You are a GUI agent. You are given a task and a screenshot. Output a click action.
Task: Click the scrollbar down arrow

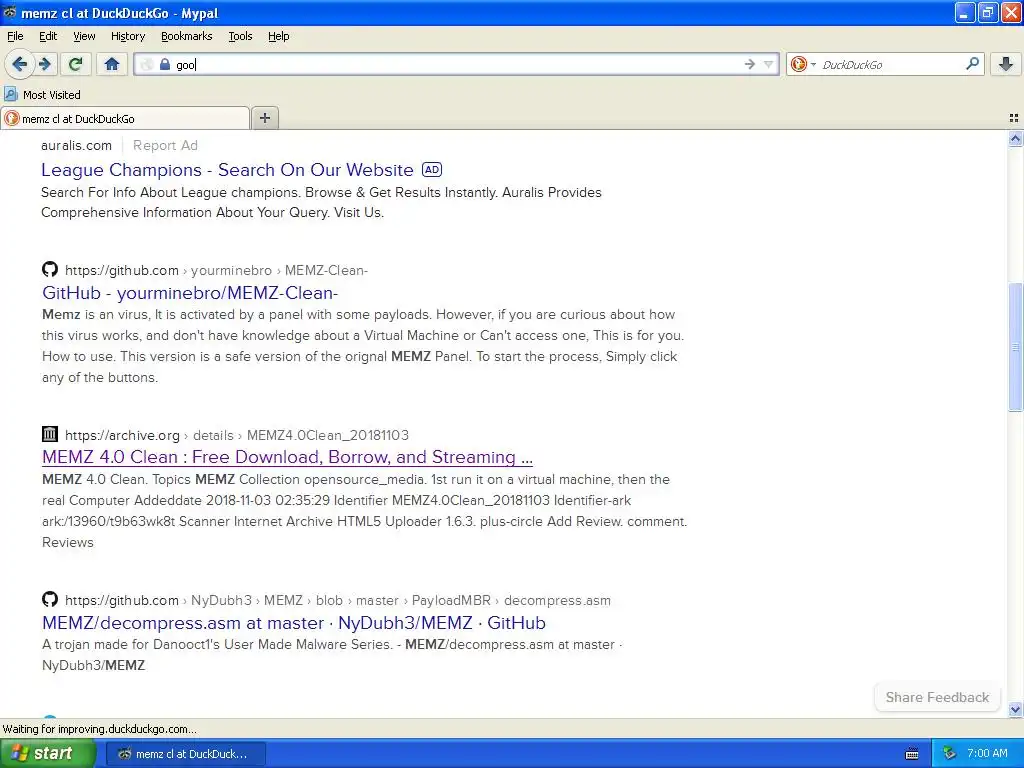(1015, 709)
